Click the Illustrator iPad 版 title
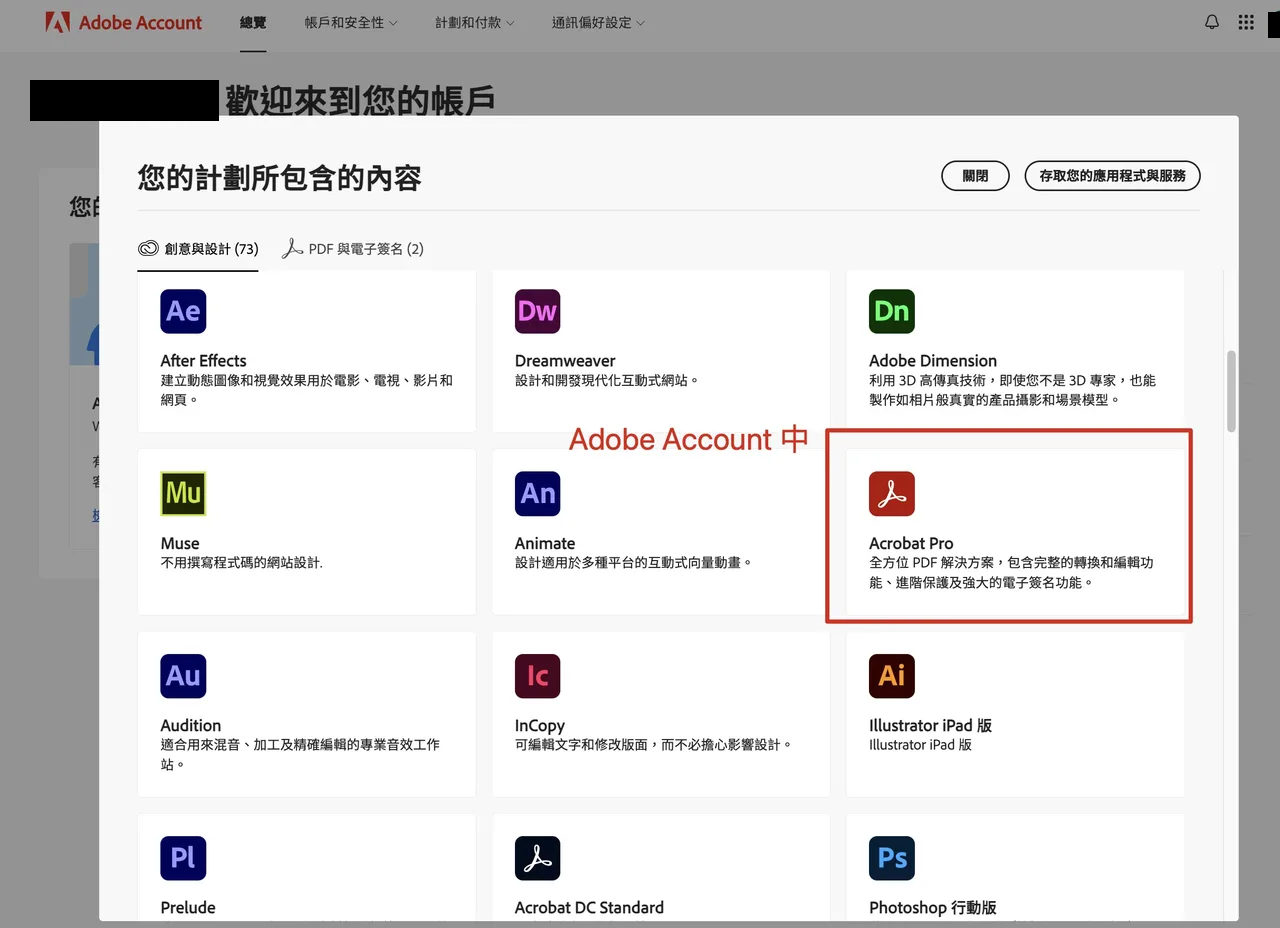1280x928 pixels. pos(931,725)
